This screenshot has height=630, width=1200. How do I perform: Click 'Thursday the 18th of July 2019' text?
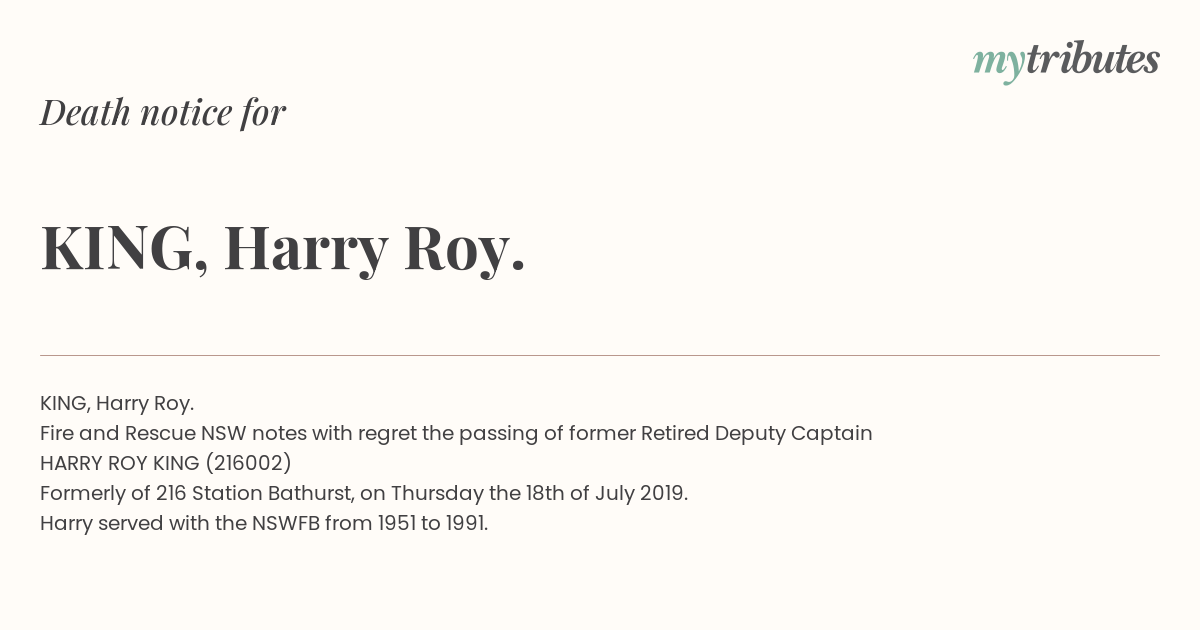click(x=539, y=493)
